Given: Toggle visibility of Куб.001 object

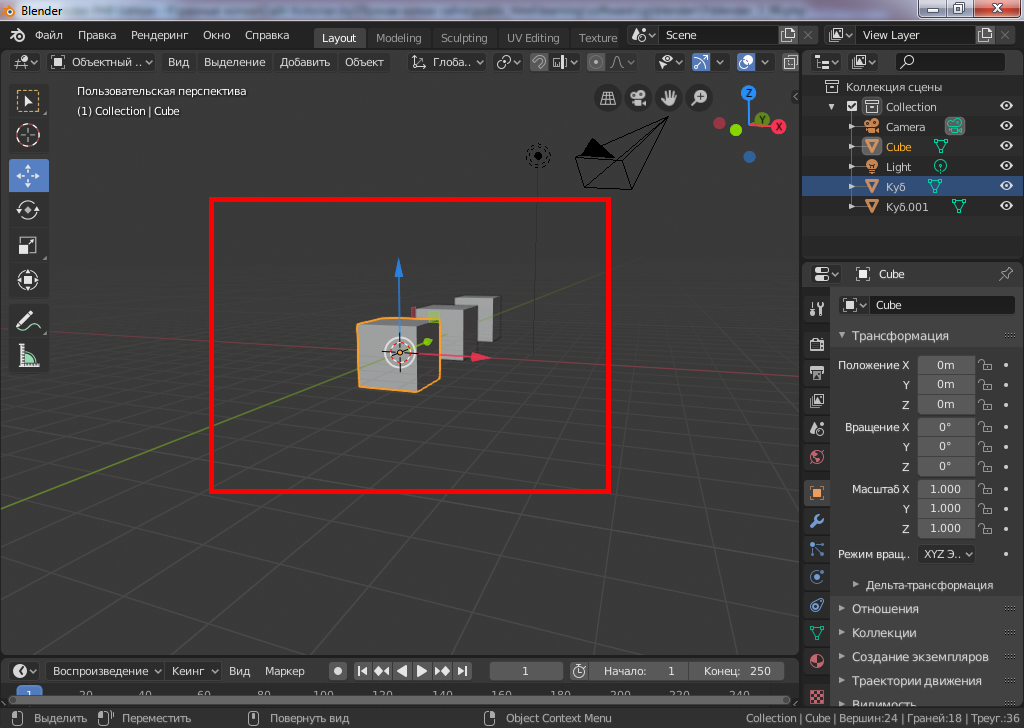Looking at the screenshot, I should coord(1006,207).
